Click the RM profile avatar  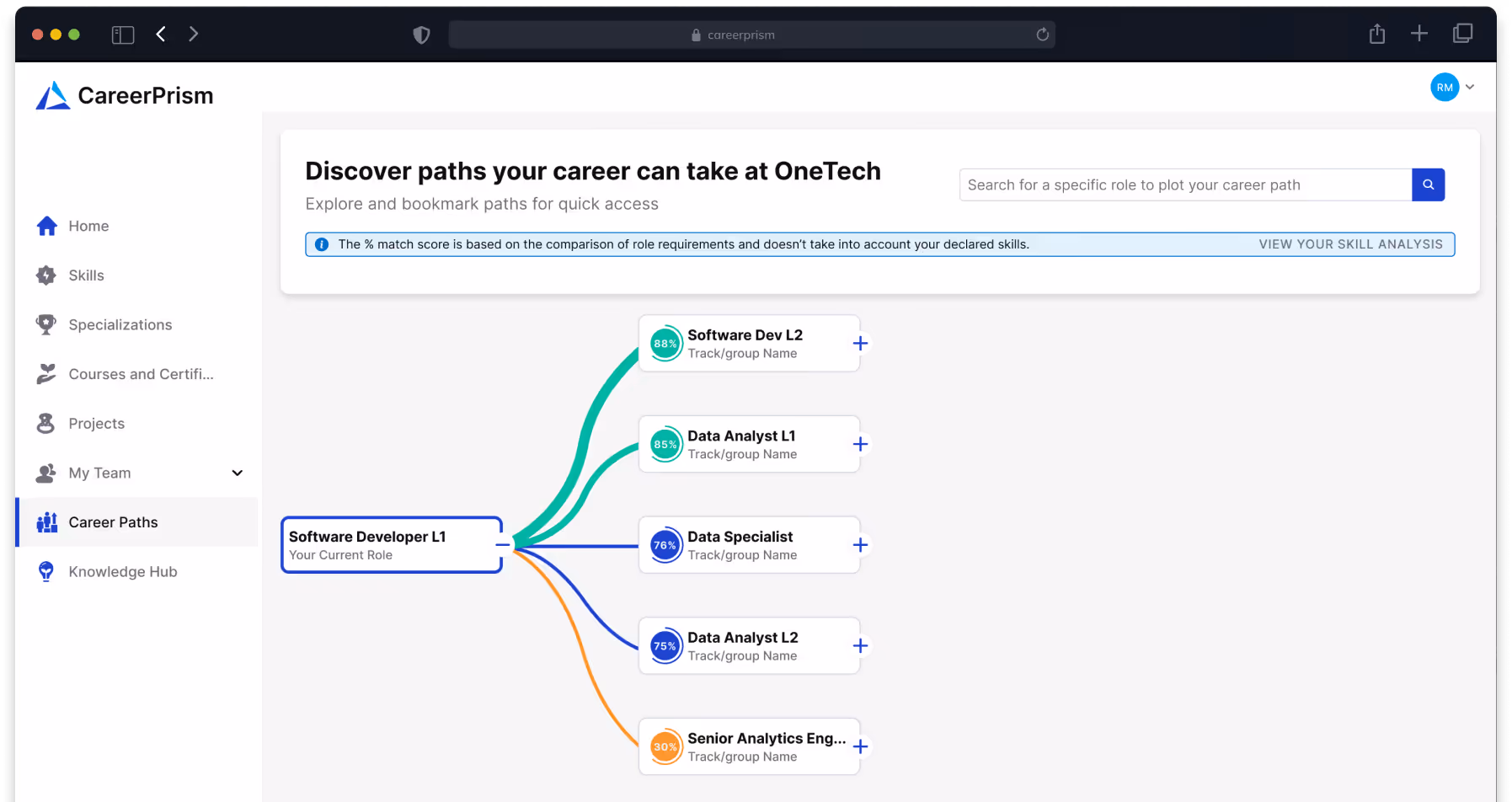pyautogui.click(x=1445, y=87)
